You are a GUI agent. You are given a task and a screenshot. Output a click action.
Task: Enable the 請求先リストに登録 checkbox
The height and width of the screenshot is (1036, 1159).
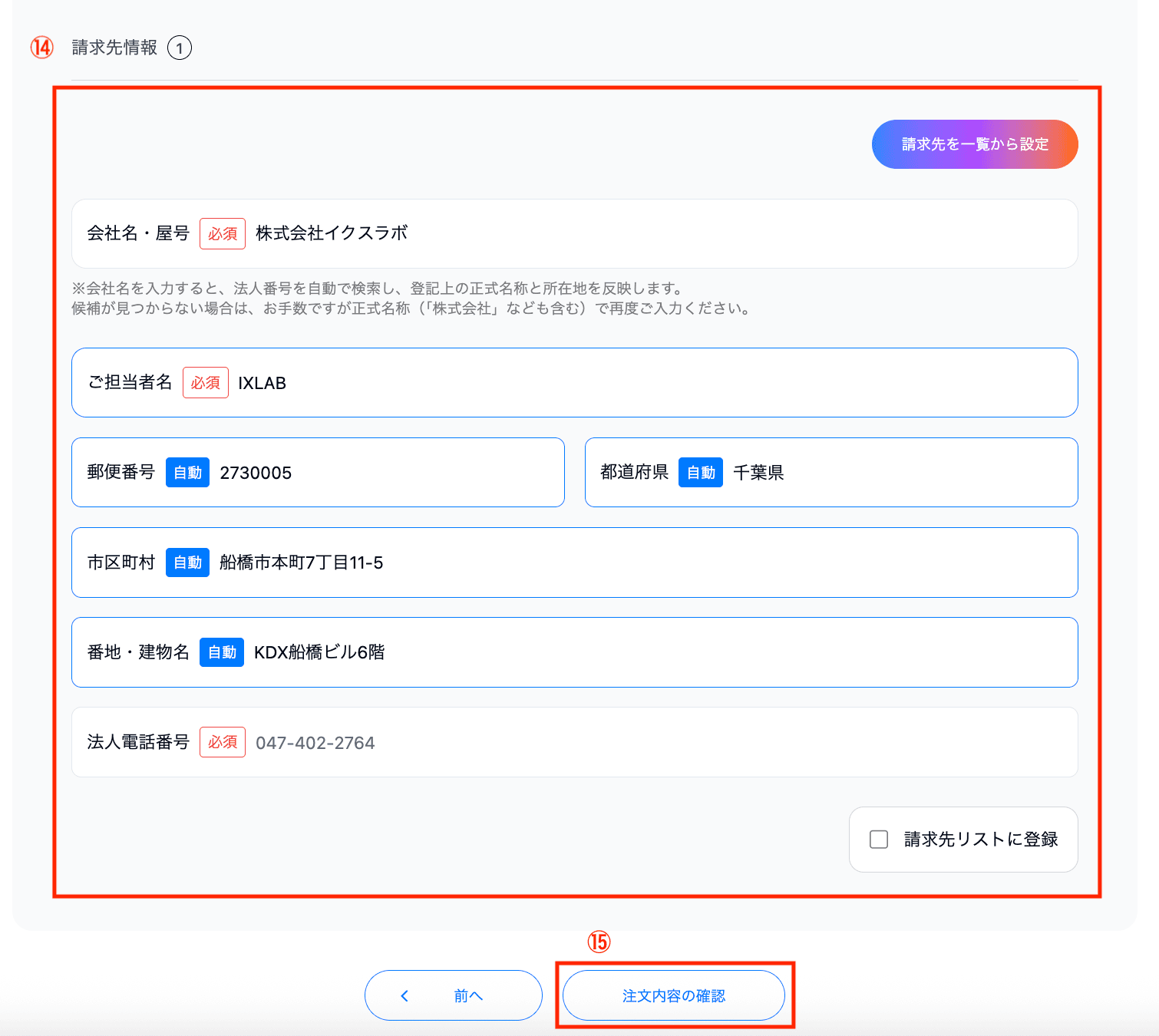coord(879,840)
